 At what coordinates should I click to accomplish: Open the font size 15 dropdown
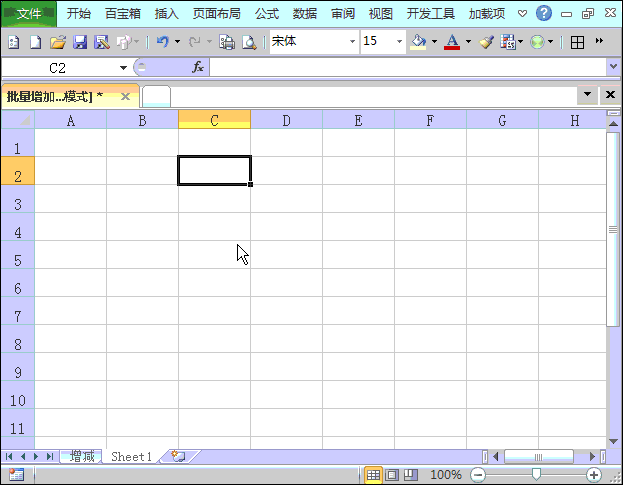399,41
